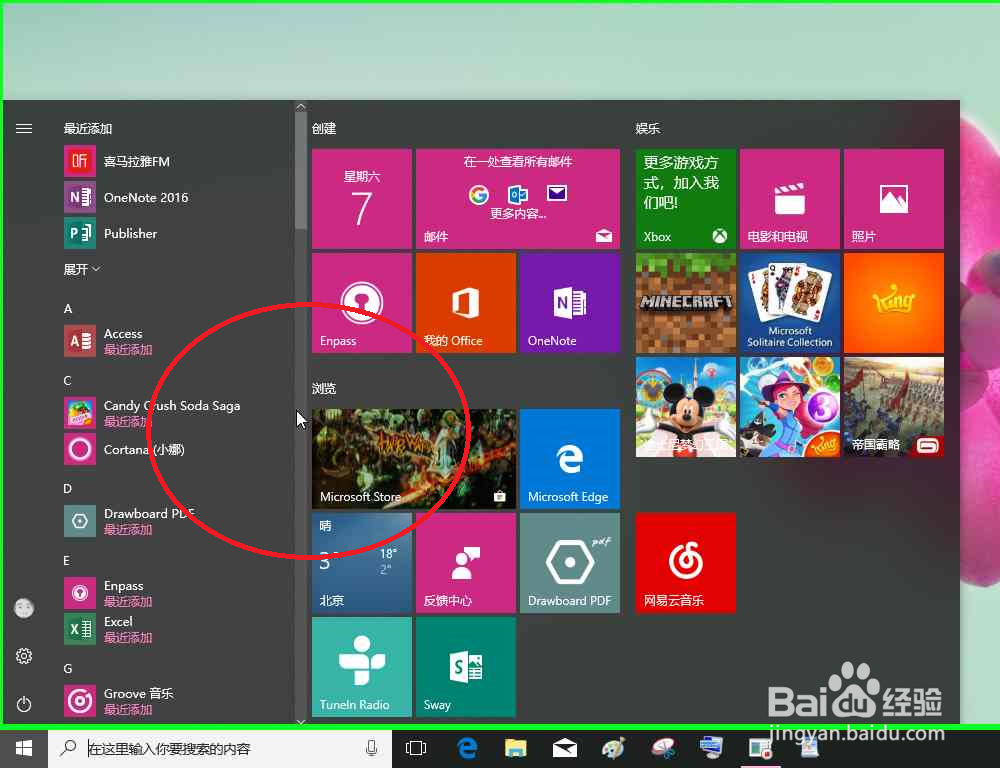
Task: Open the 电影和电视 tile
Action: coord(790,199)
